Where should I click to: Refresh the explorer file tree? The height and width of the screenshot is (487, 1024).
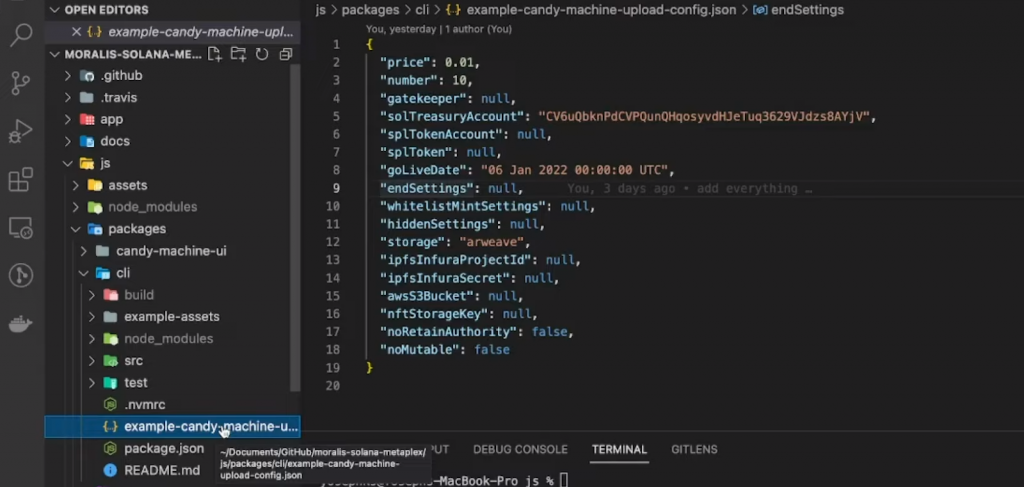click(x=262, y=54)
